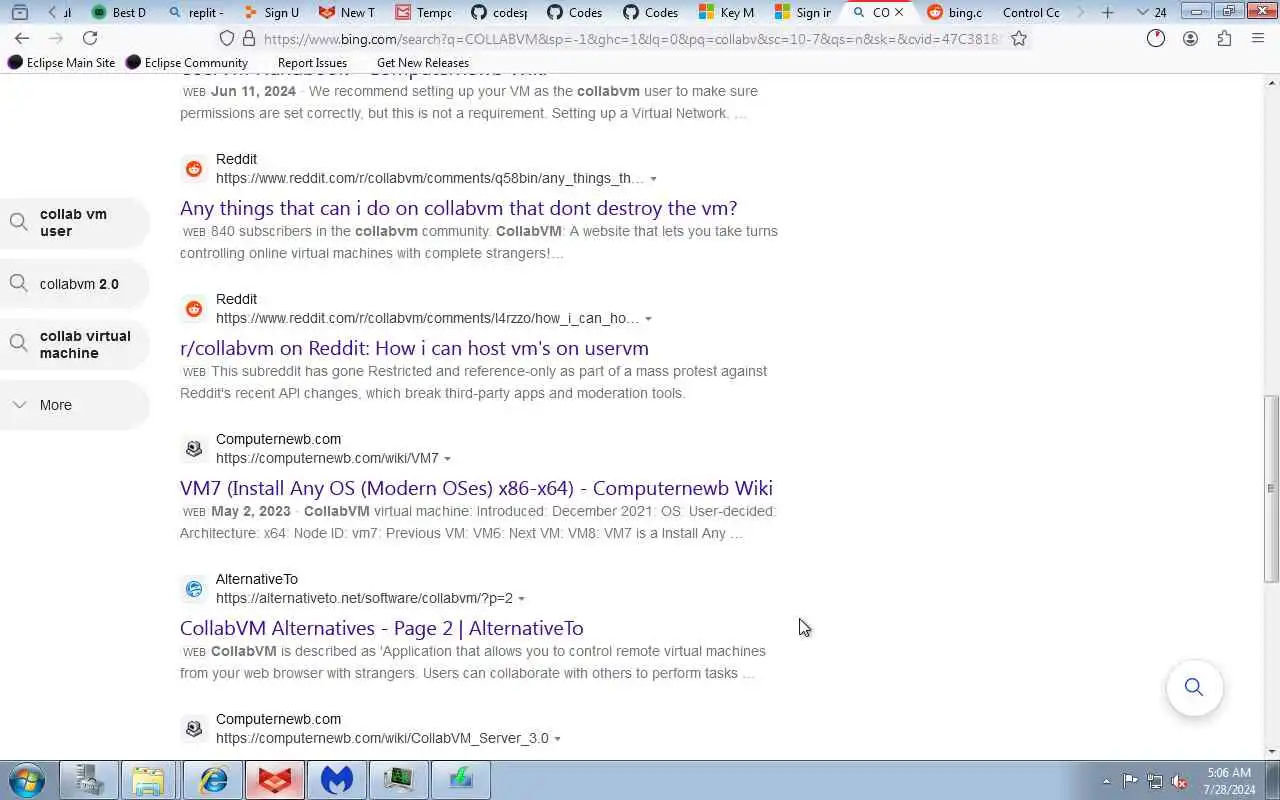
Task: Open the Eclipse Main Site bookmark
Action: [61, 62]
